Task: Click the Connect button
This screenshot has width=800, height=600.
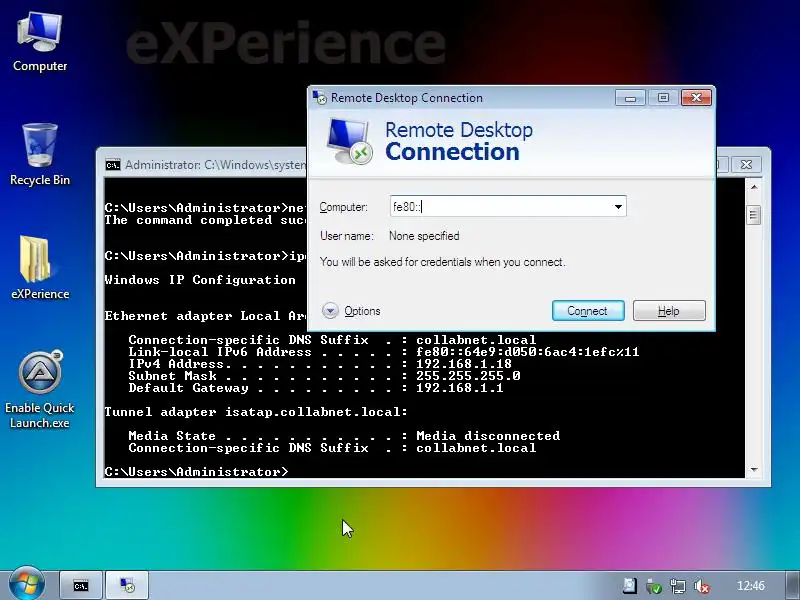Action: 588,311
